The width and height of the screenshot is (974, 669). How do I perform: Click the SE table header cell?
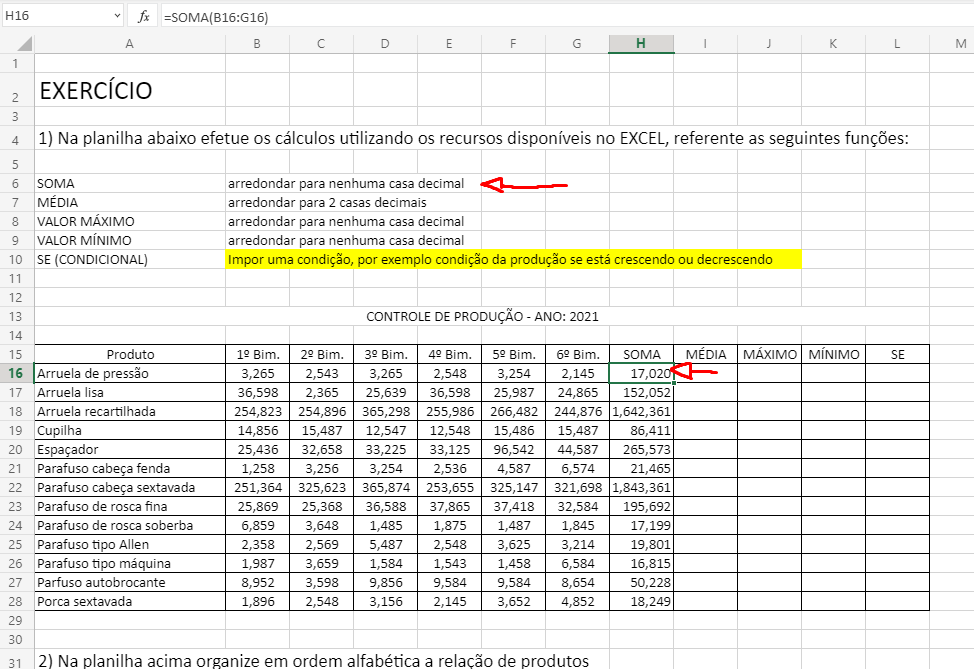pos(898,355)
